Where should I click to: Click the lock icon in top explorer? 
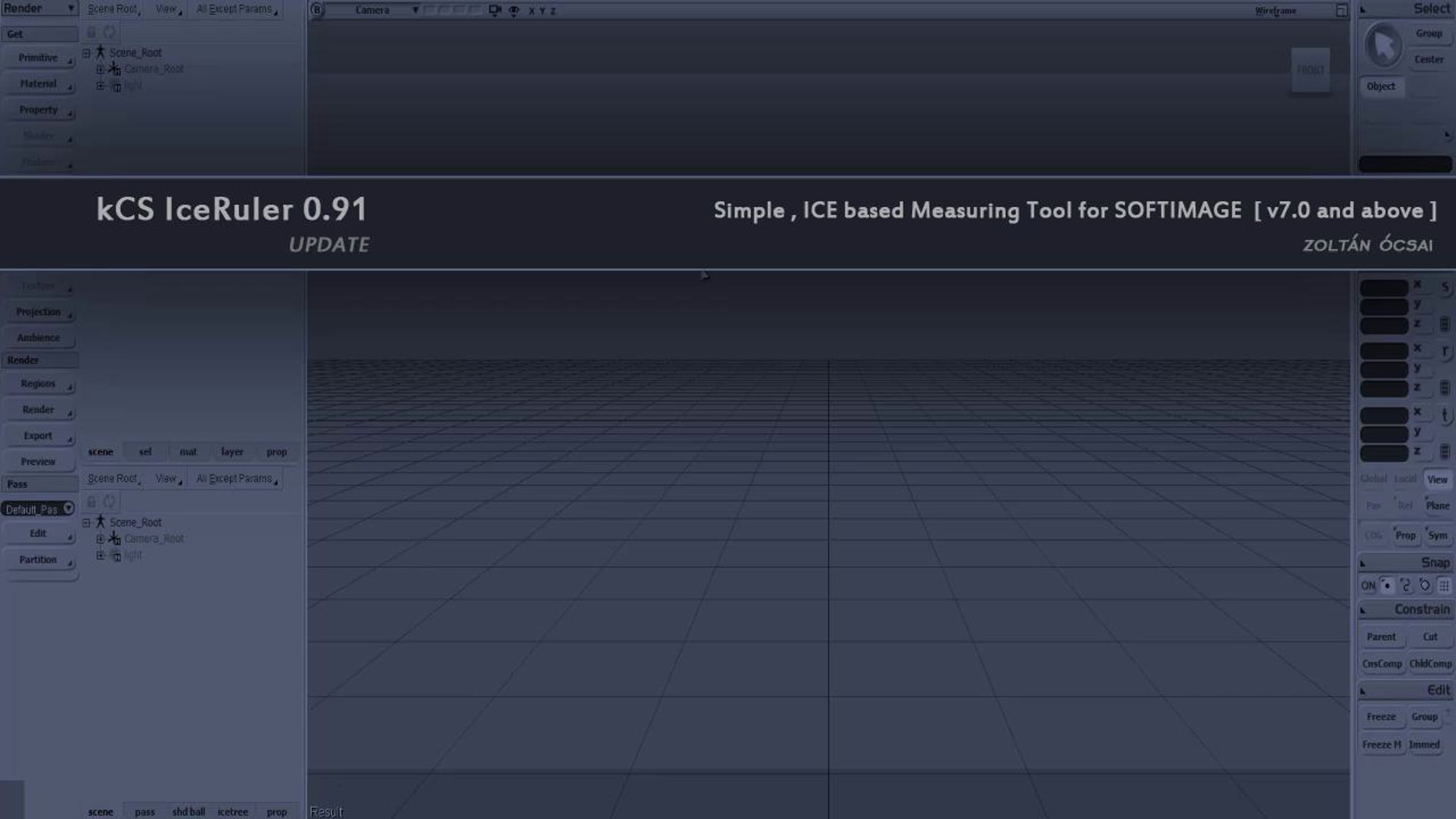(91, 32)
